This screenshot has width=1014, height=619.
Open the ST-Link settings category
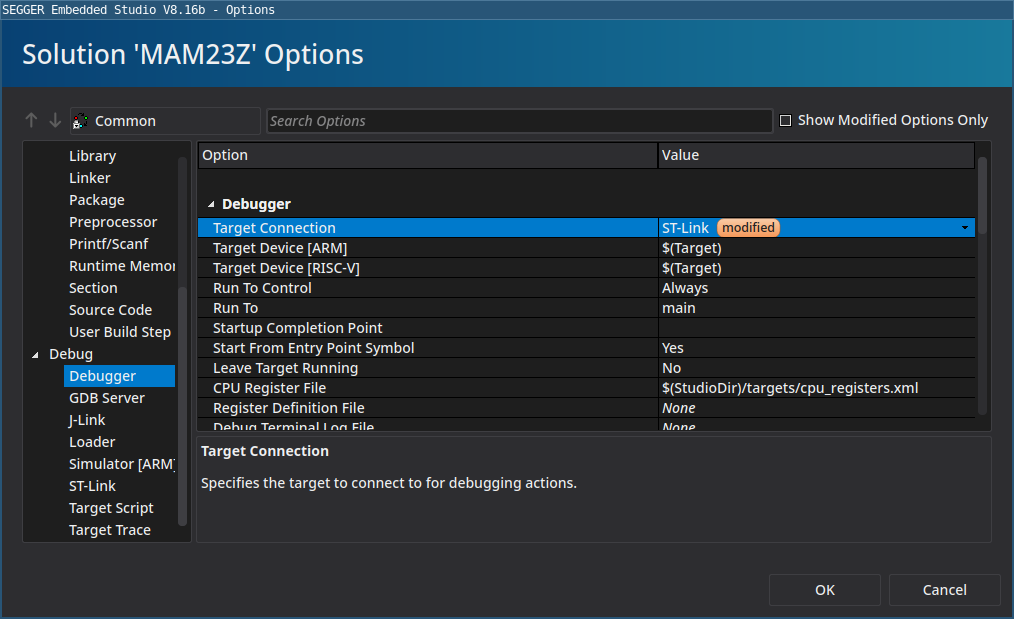[x=92, y=486]
